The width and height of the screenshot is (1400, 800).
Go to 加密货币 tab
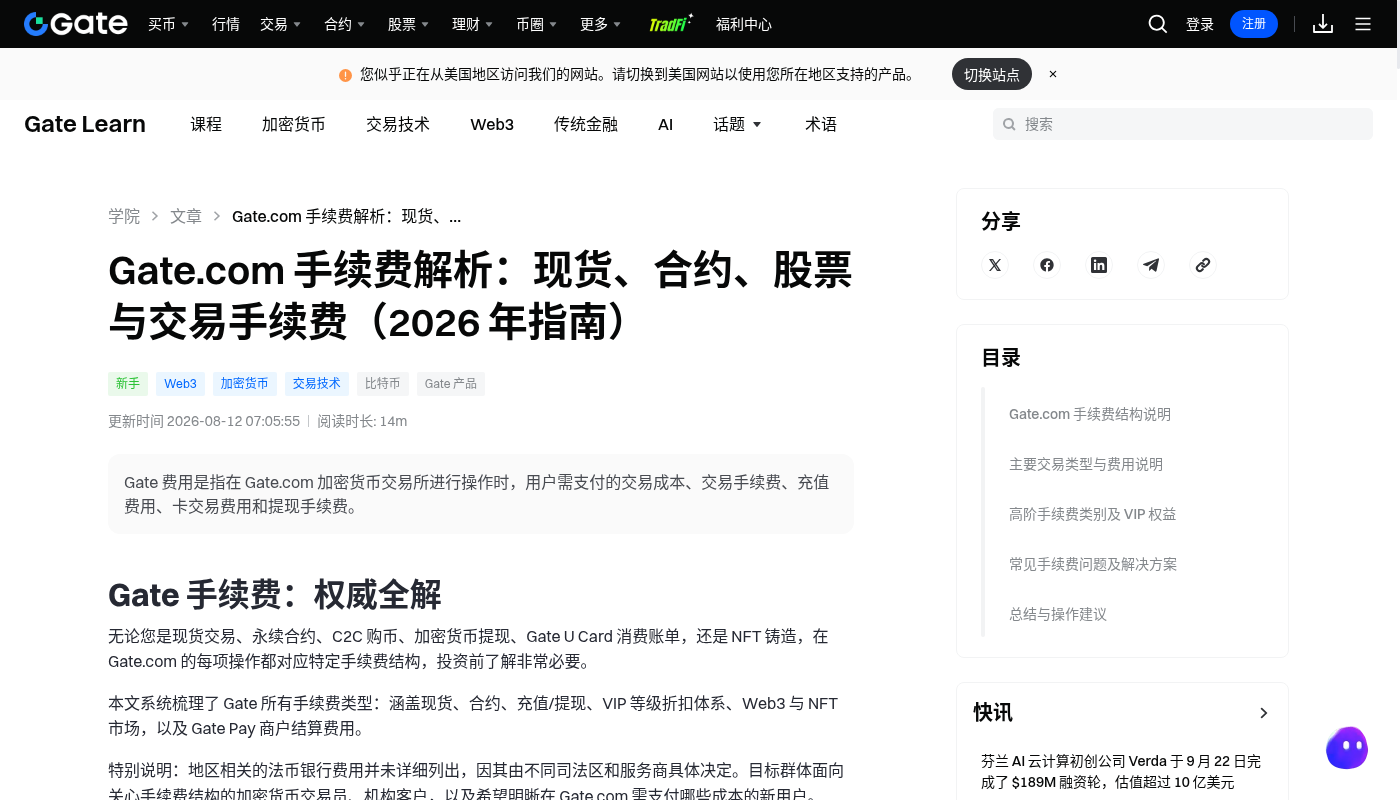[294, 124]
